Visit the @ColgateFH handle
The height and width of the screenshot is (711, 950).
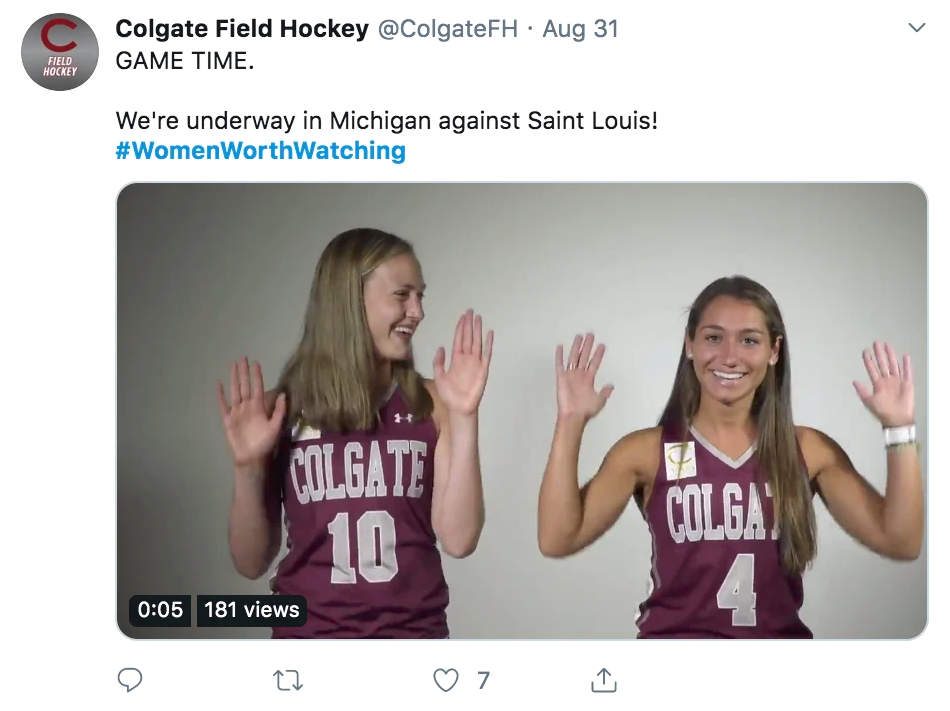pyautogui.click(x=447, y=29)
